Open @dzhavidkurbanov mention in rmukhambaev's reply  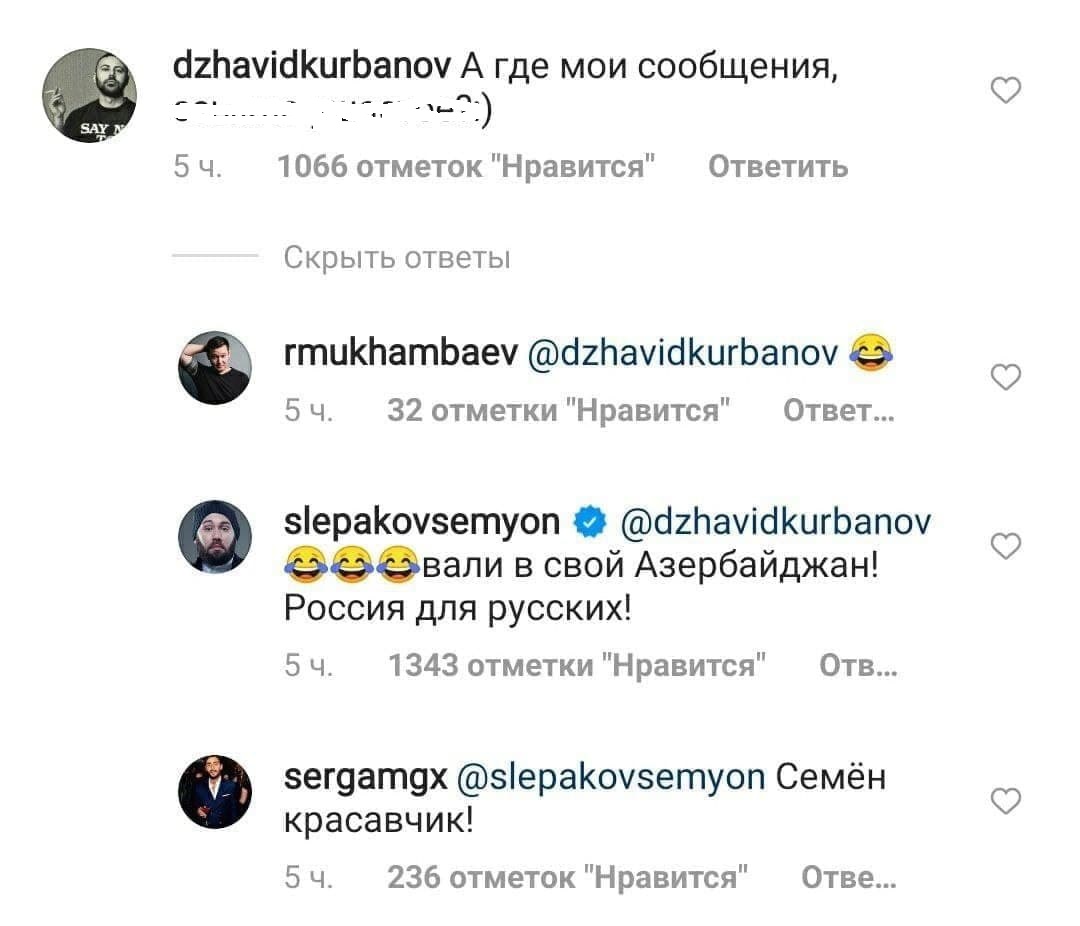(683, 353)
